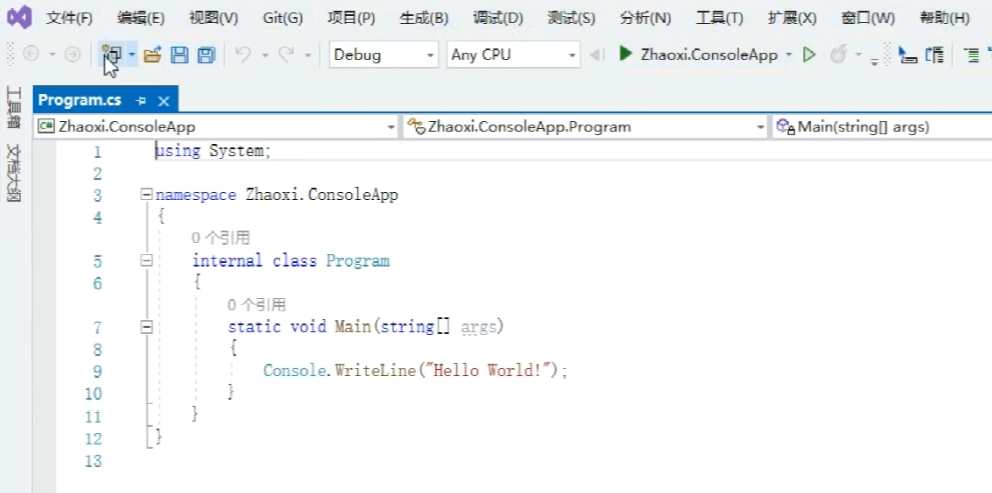This screenshot has width=992, height=493.
Task: Click the 'using System;' code line
Action: pyautogui.click(x=213, y=151)
